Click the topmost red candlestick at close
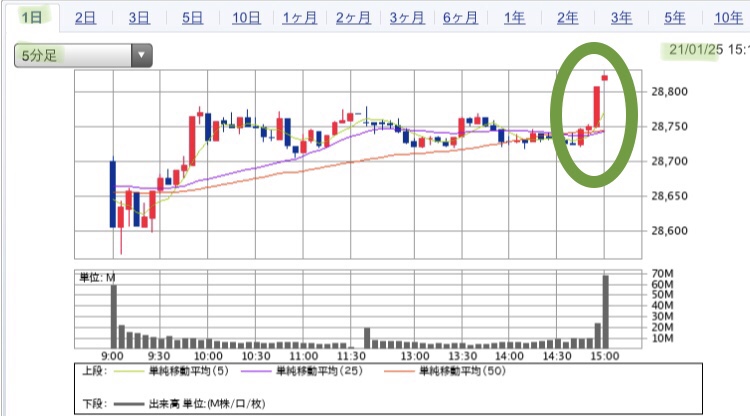The image size is (750, 416). tap(605, 78)
